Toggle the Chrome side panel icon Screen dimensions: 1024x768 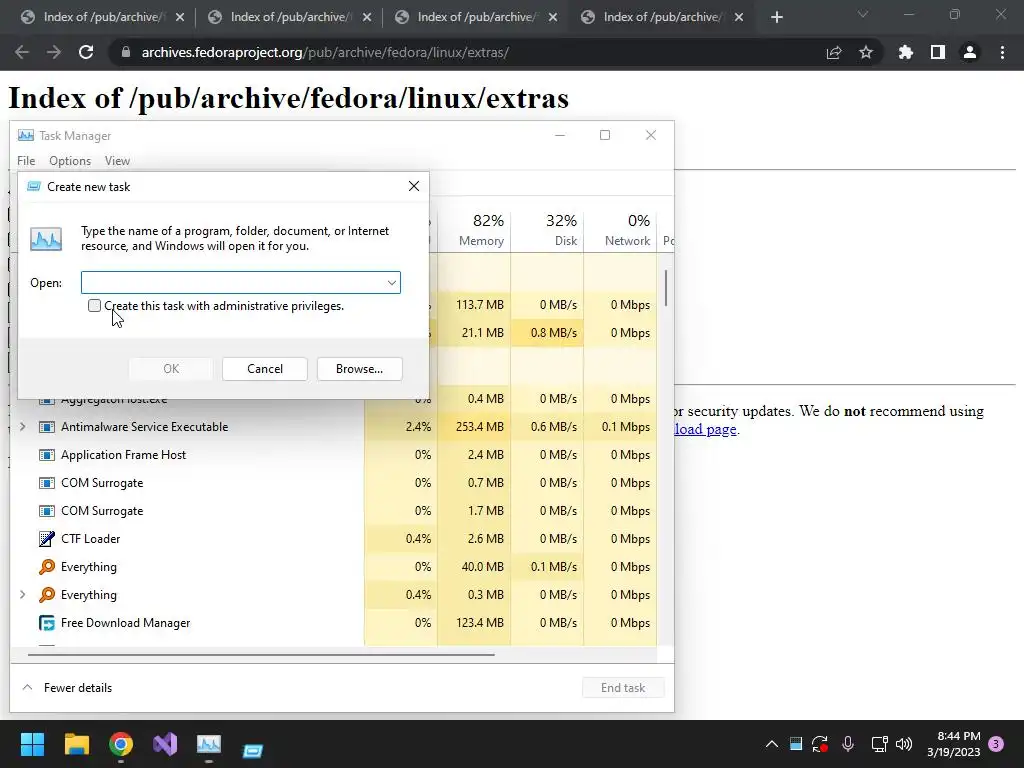[x=938, y=52]
